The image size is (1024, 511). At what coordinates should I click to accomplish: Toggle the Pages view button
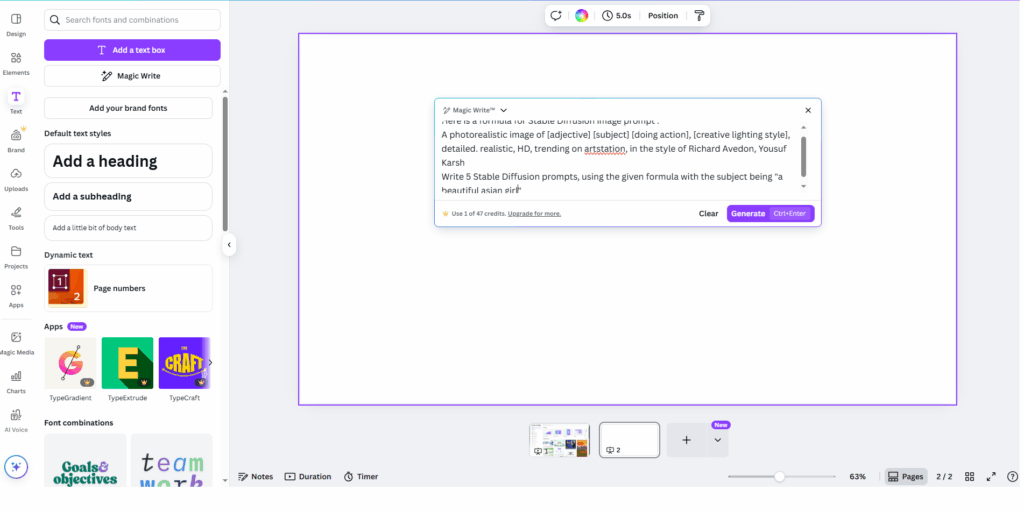tap(906, 477)
